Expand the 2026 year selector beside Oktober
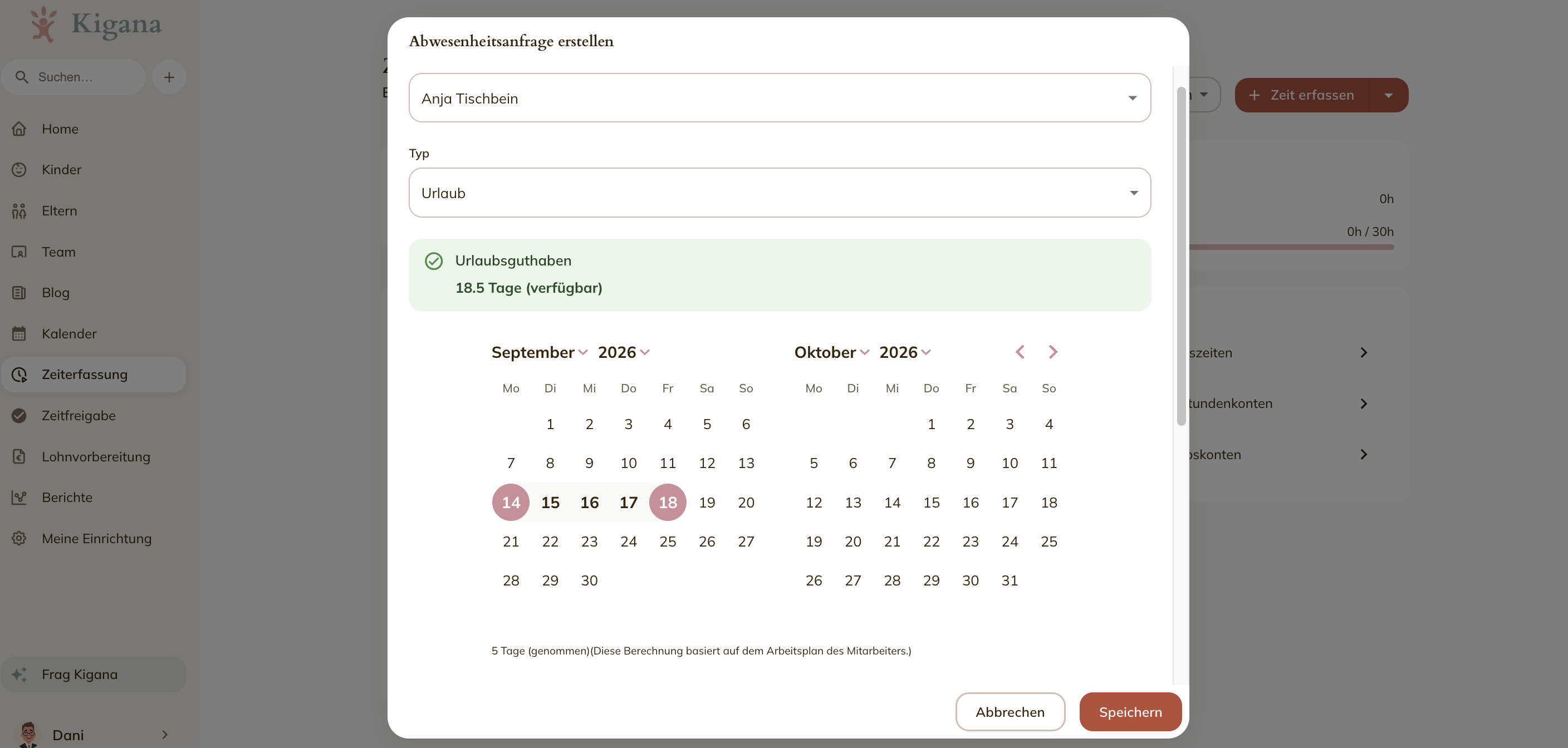The image size is (1568, 748). coord(905,352)
